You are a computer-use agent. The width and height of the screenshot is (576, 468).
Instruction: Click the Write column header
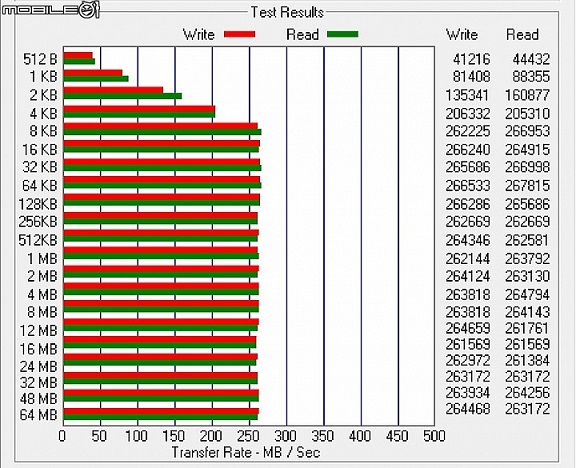click(462, 35)
